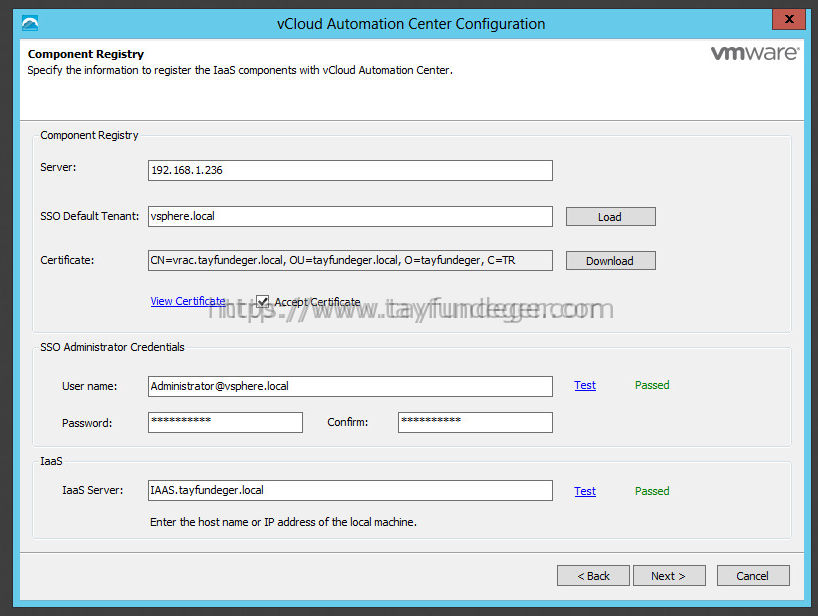Click the SSO Administrator Credentials group label
The height and width of the screenshot is (616, 818).
click(112, 347)
